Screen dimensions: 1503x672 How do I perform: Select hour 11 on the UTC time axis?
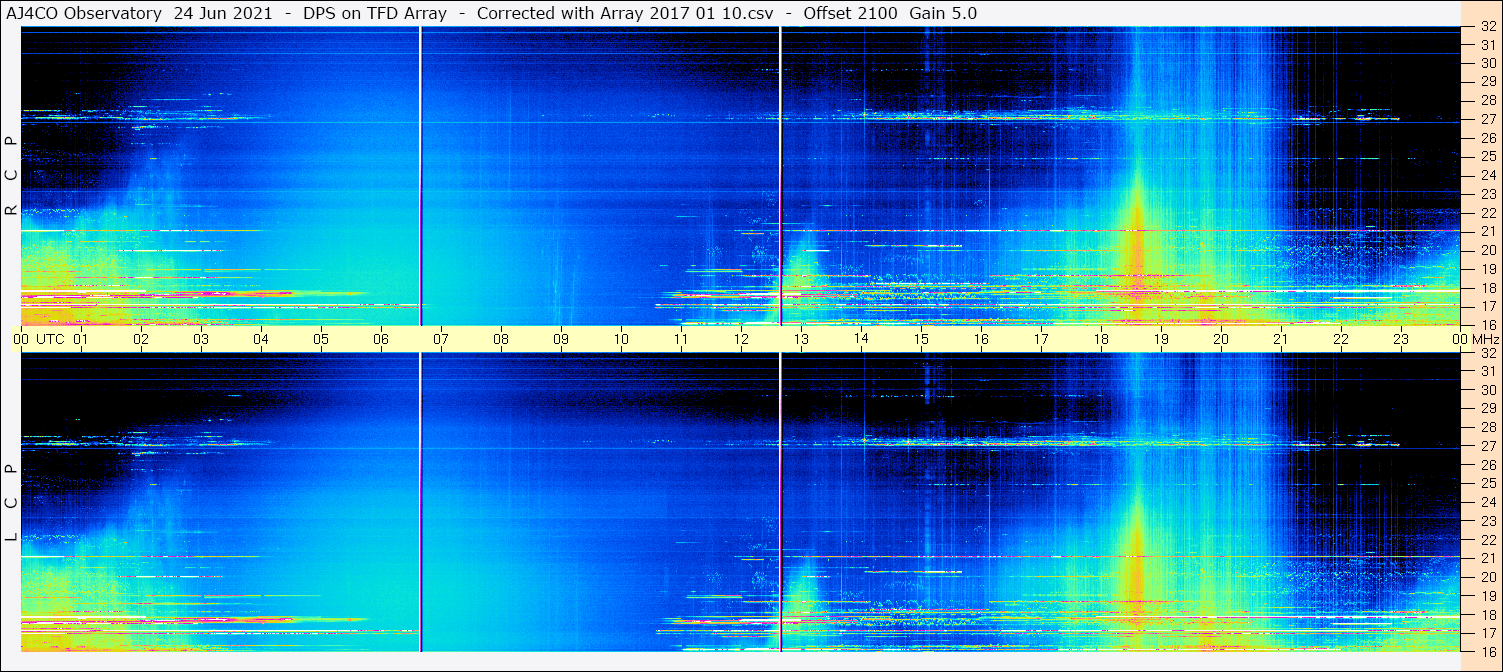tap(681, 339)
